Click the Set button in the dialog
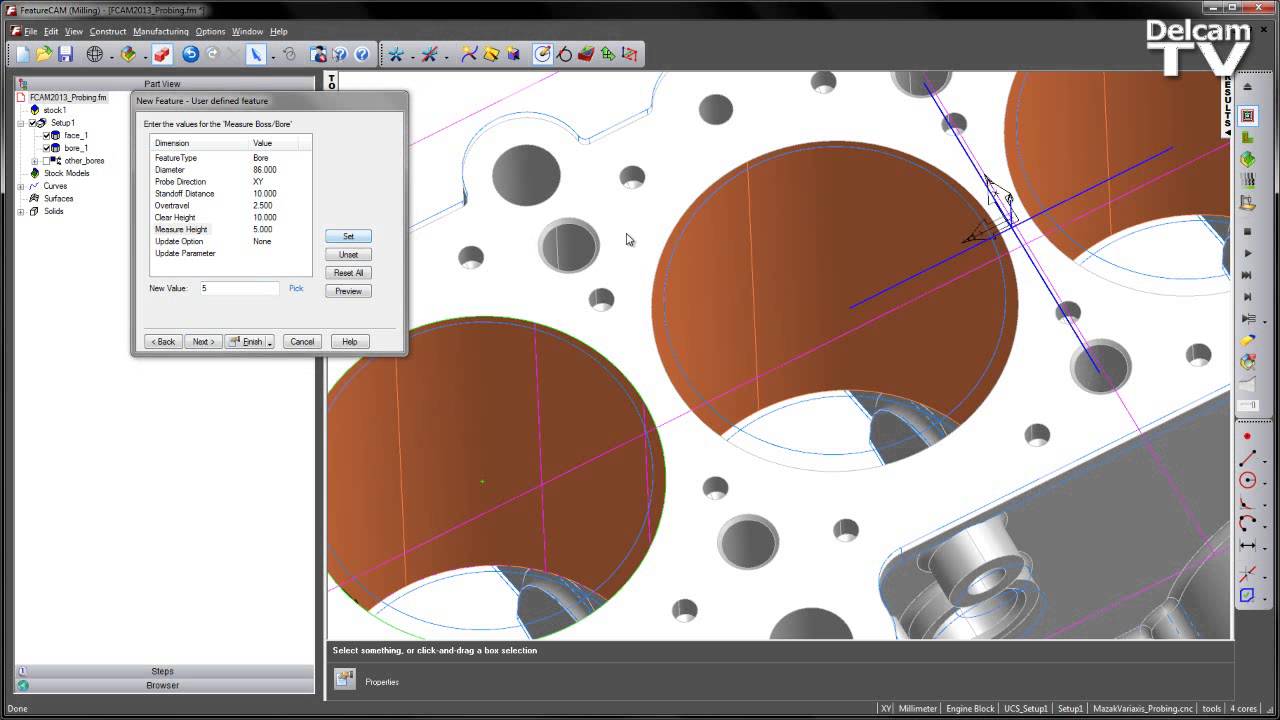 pyautogui.click(x=348, y=236)
